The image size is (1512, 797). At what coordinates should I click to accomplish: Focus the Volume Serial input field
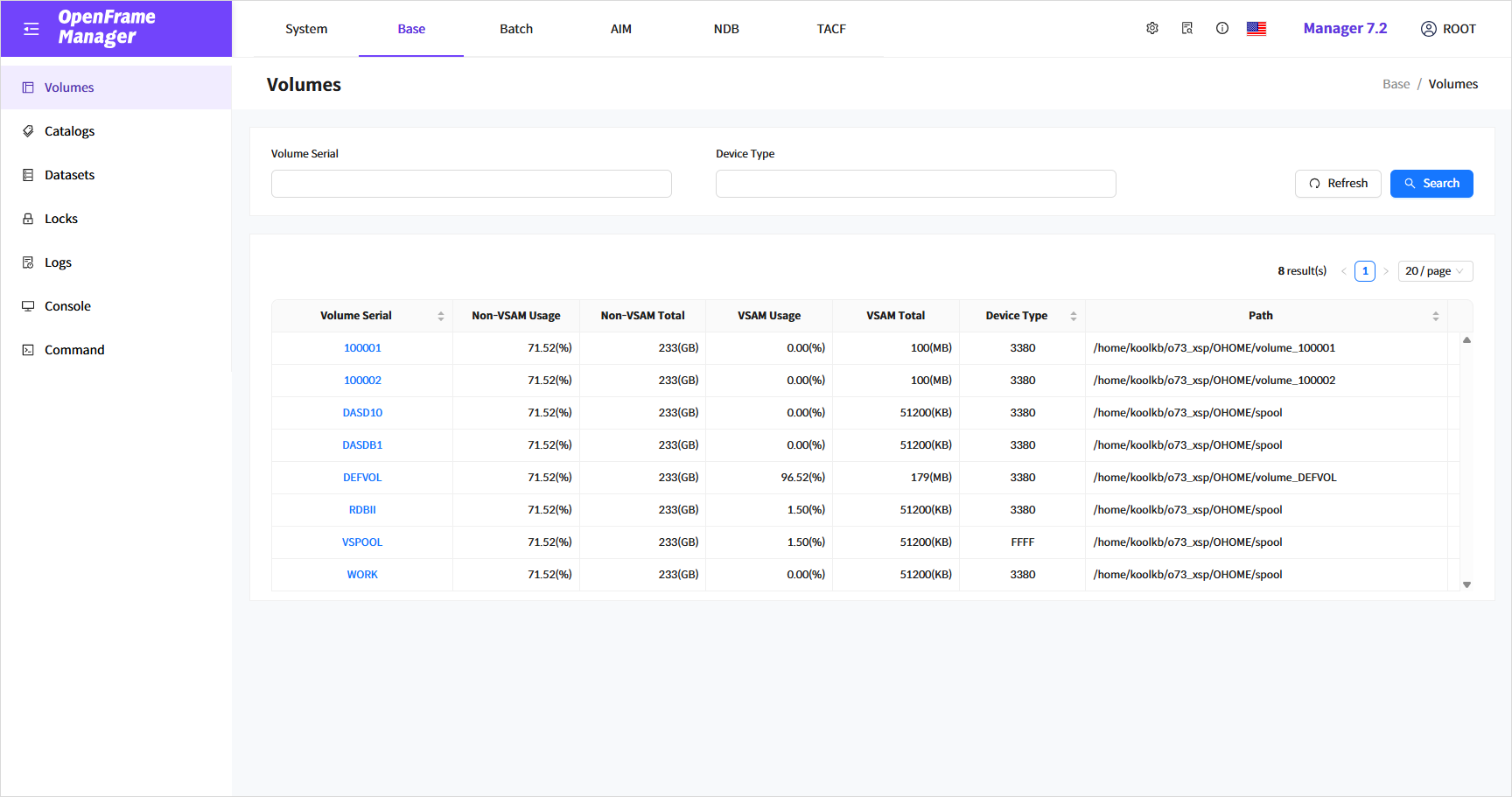point(471,184)
